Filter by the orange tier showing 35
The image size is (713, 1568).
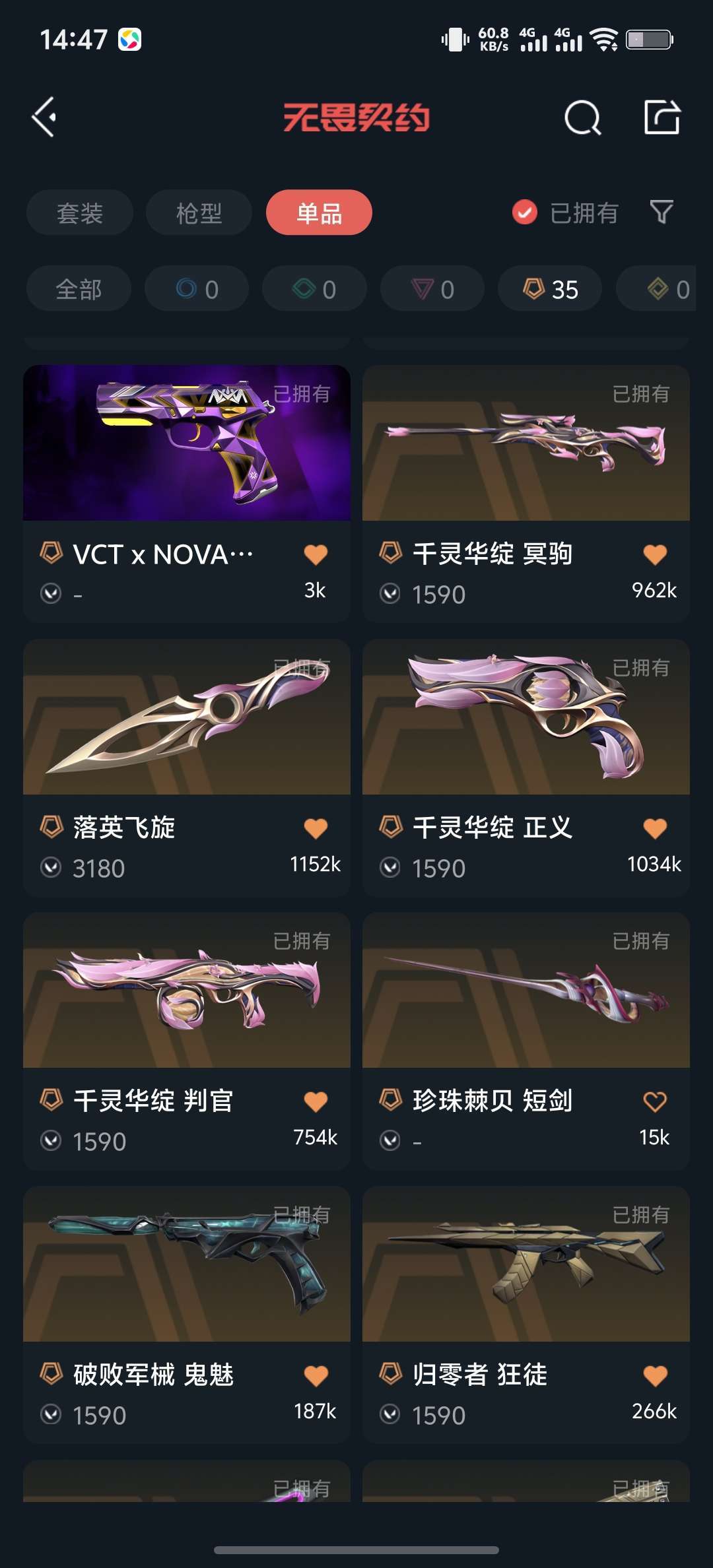[550, 288]
